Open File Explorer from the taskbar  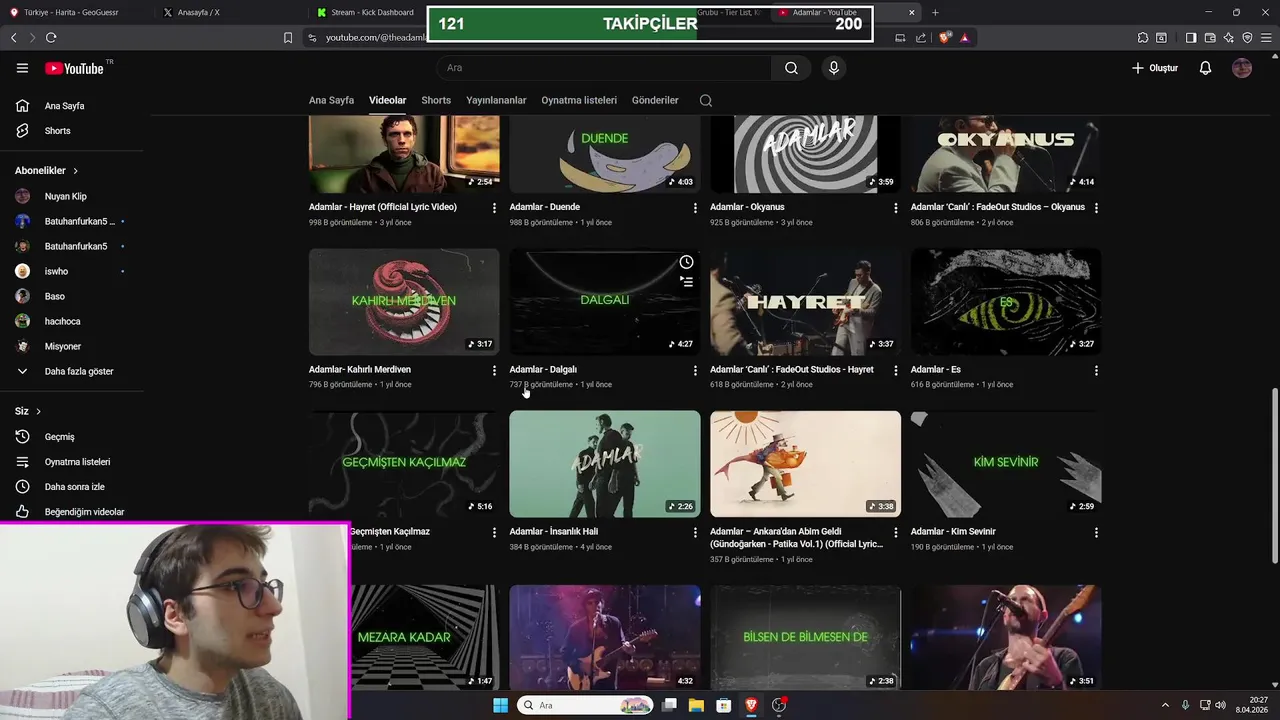(x=696, y=705)
